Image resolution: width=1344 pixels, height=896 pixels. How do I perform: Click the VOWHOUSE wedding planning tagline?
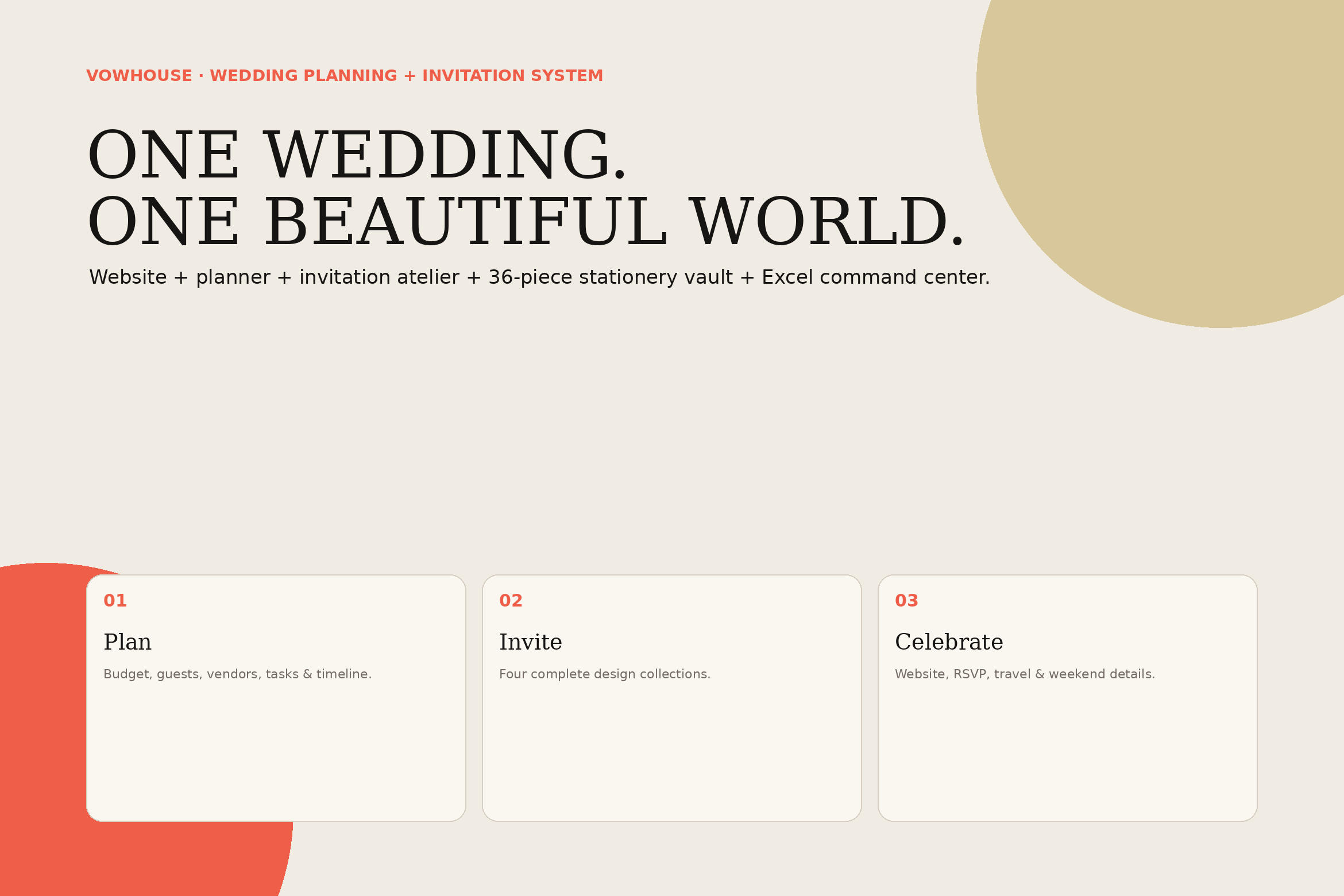pos(345,76)
